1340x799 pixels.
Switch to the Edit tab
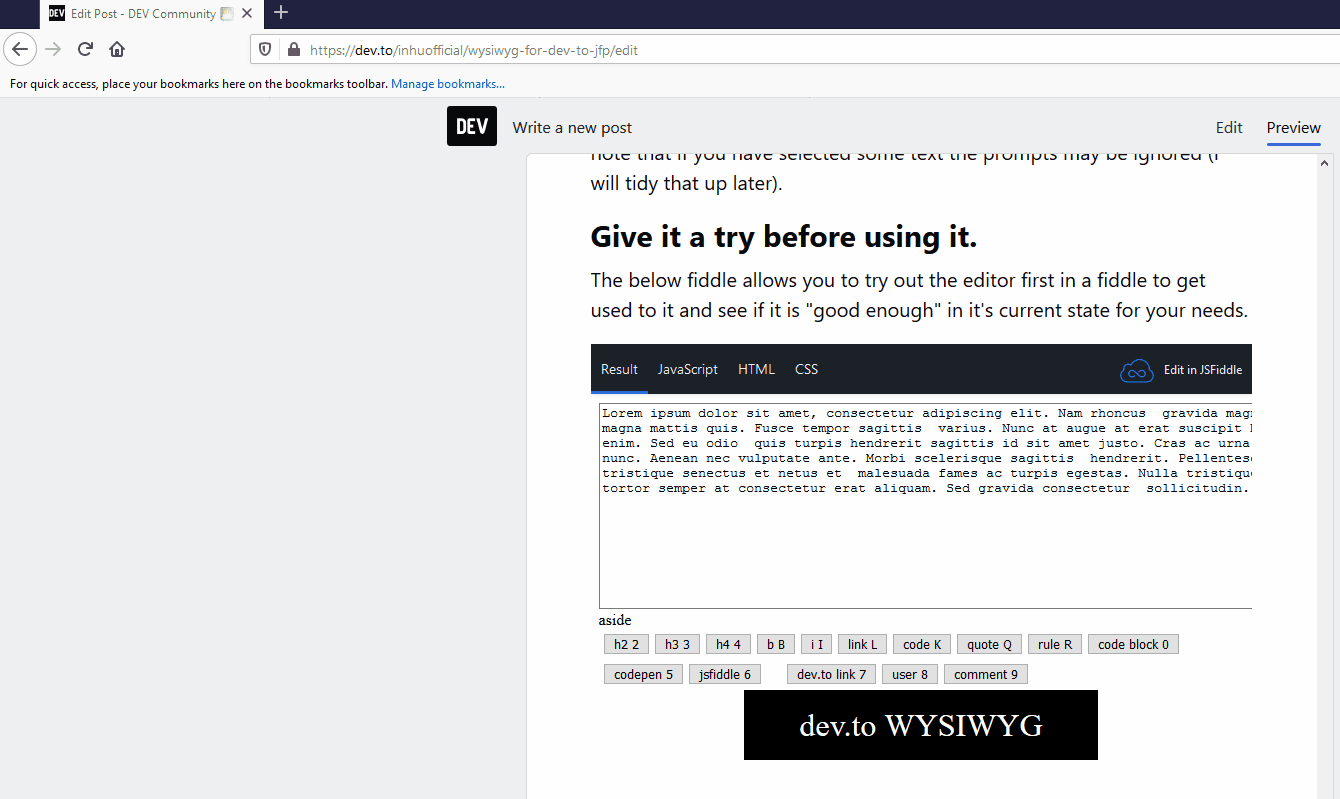[1229, 127]
